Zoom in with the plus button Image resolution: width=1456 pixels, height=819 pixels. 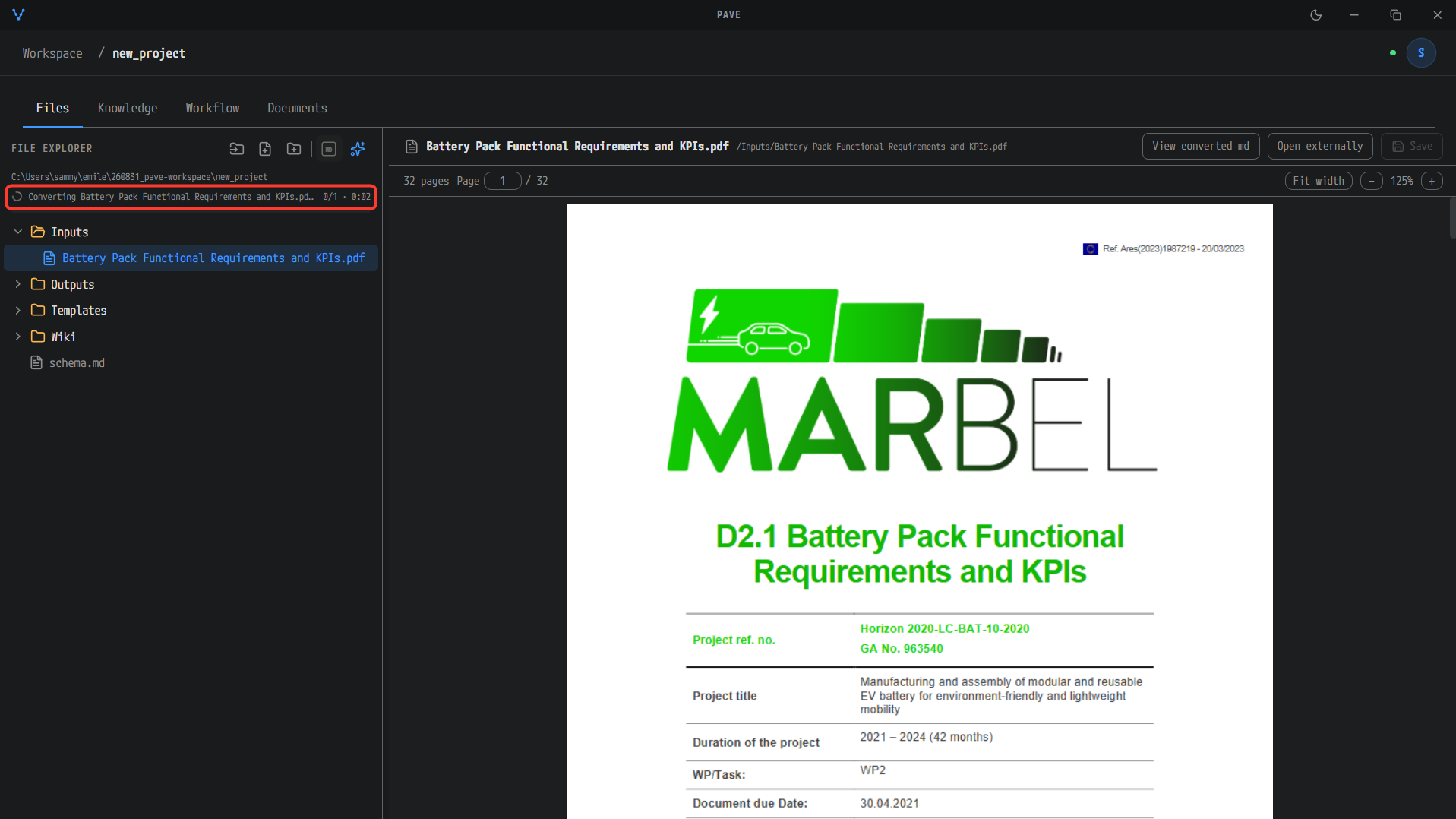coord(1432,181)
